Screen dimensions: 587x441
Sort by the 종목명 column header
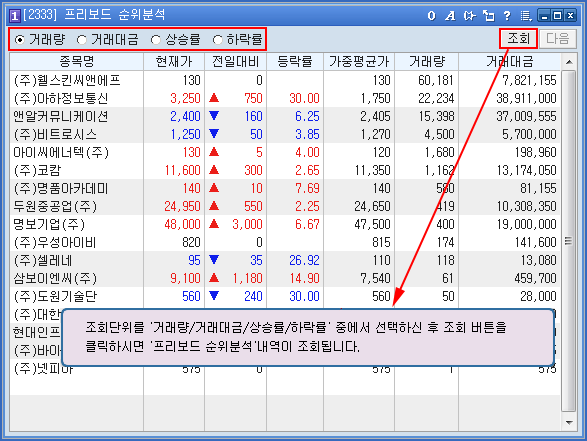(x=77, y=61)
